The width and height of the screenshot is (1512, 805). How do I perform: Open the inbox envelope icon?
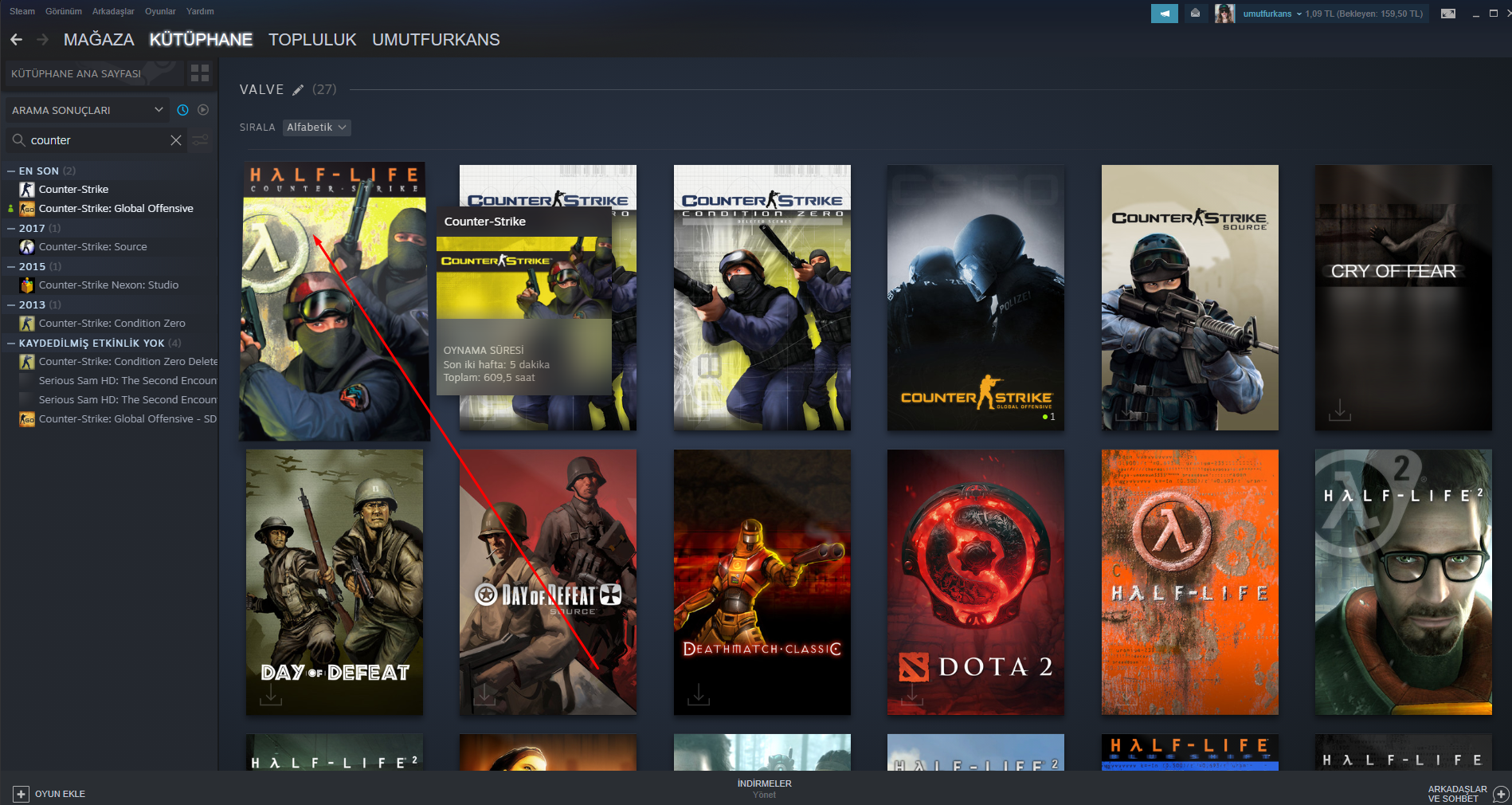tap(1195, 14)
